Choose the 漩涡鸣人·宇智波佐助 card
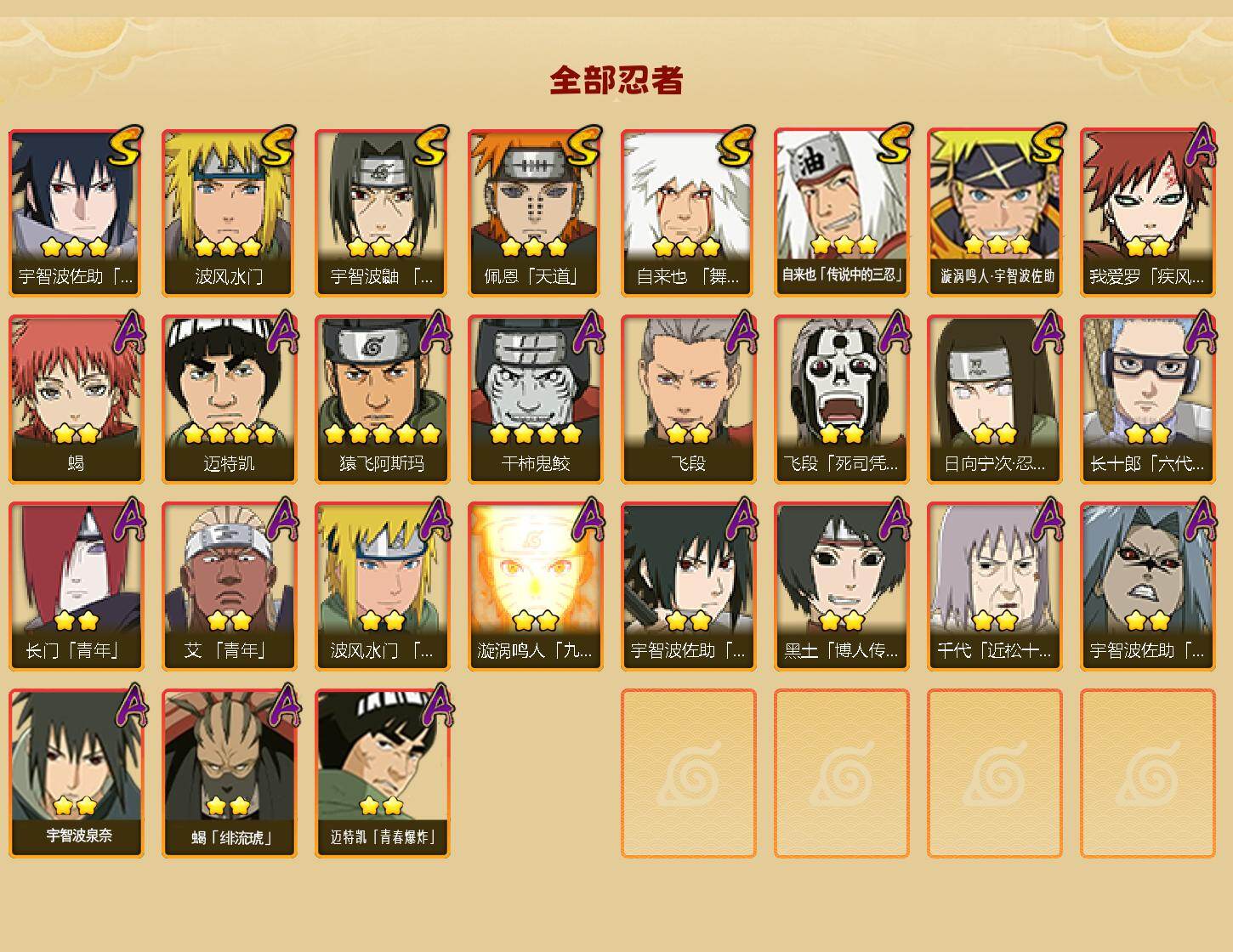Viewport: 1233px width, 952px height. (x=994, y=212)
